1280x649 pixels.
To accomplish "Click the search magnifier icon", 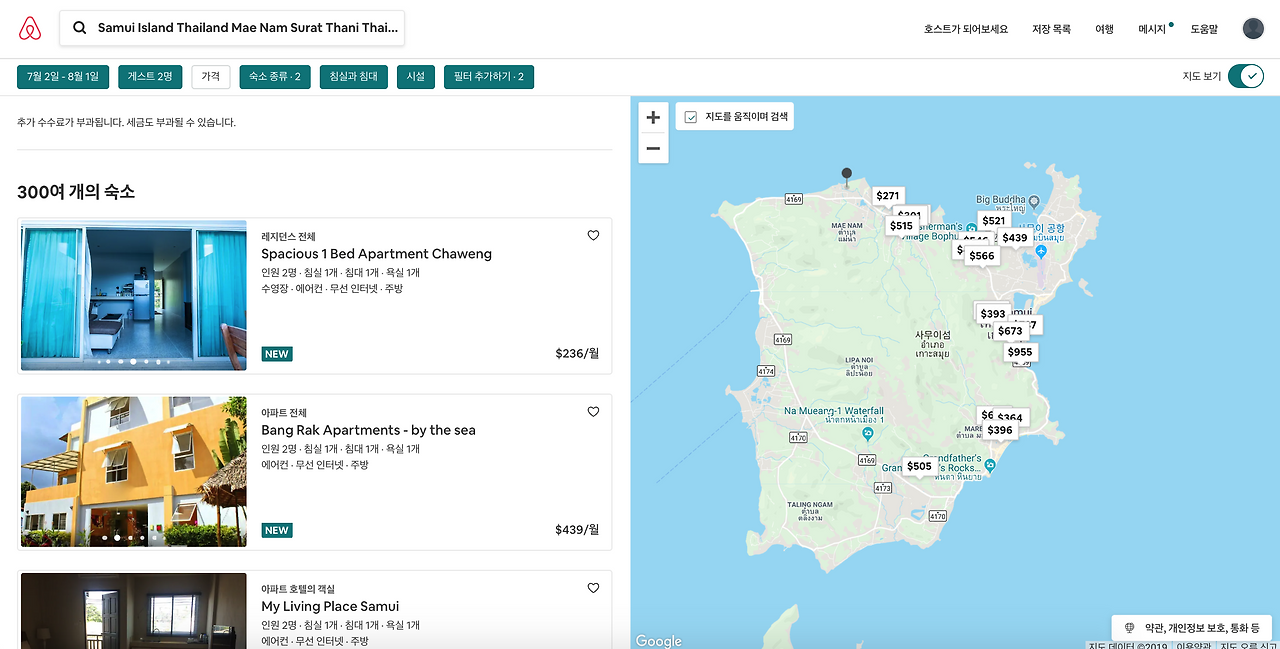I will [80, 28].
